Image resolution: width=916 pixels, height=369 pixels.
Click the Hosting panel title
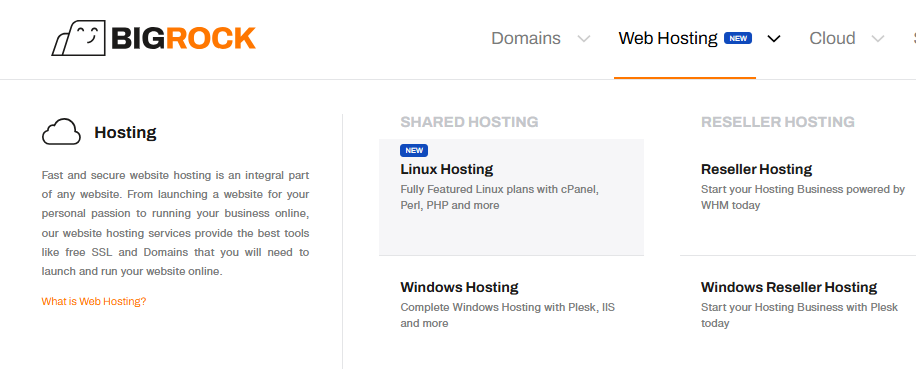(x=126, y=133)
